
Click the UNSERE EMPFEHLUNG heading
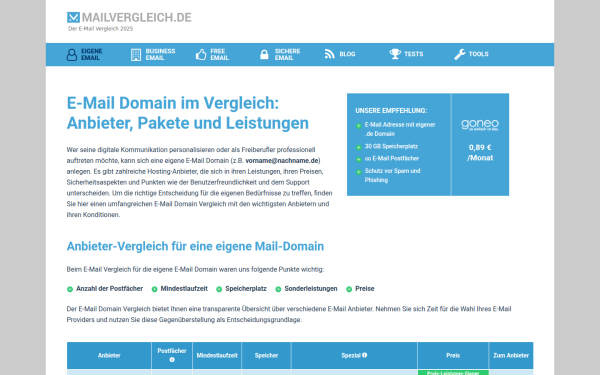point(391,111)
